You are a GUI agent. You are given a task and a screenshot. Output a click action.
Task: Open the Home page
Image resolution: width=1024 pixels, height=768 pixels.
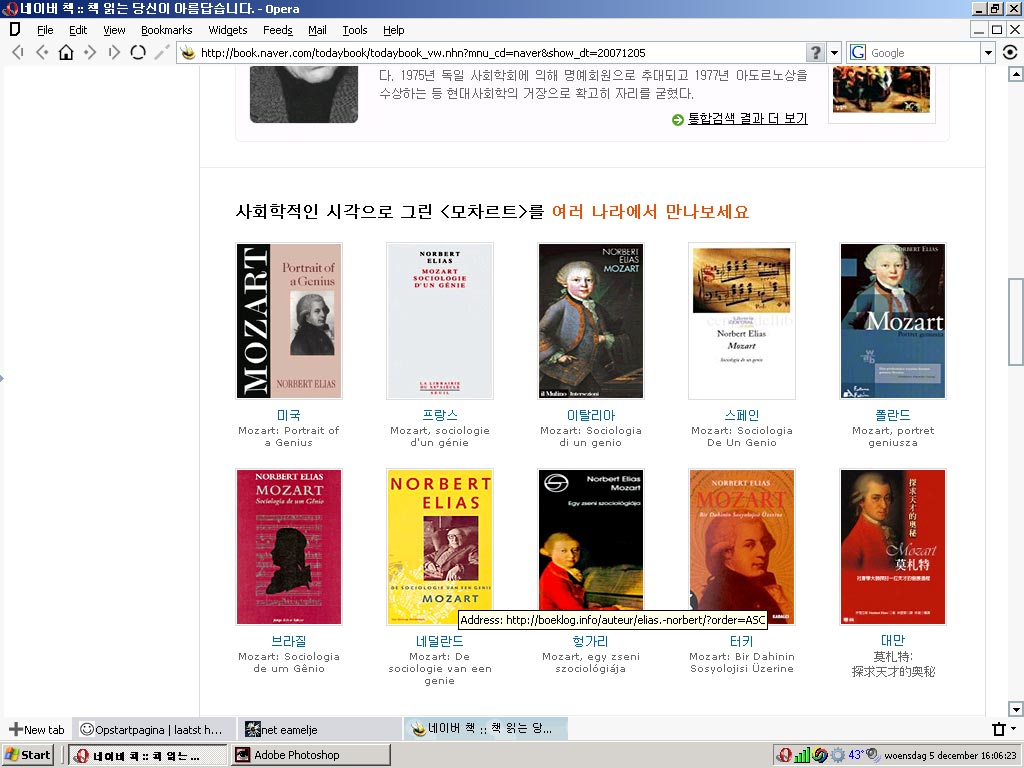(66, 52)
